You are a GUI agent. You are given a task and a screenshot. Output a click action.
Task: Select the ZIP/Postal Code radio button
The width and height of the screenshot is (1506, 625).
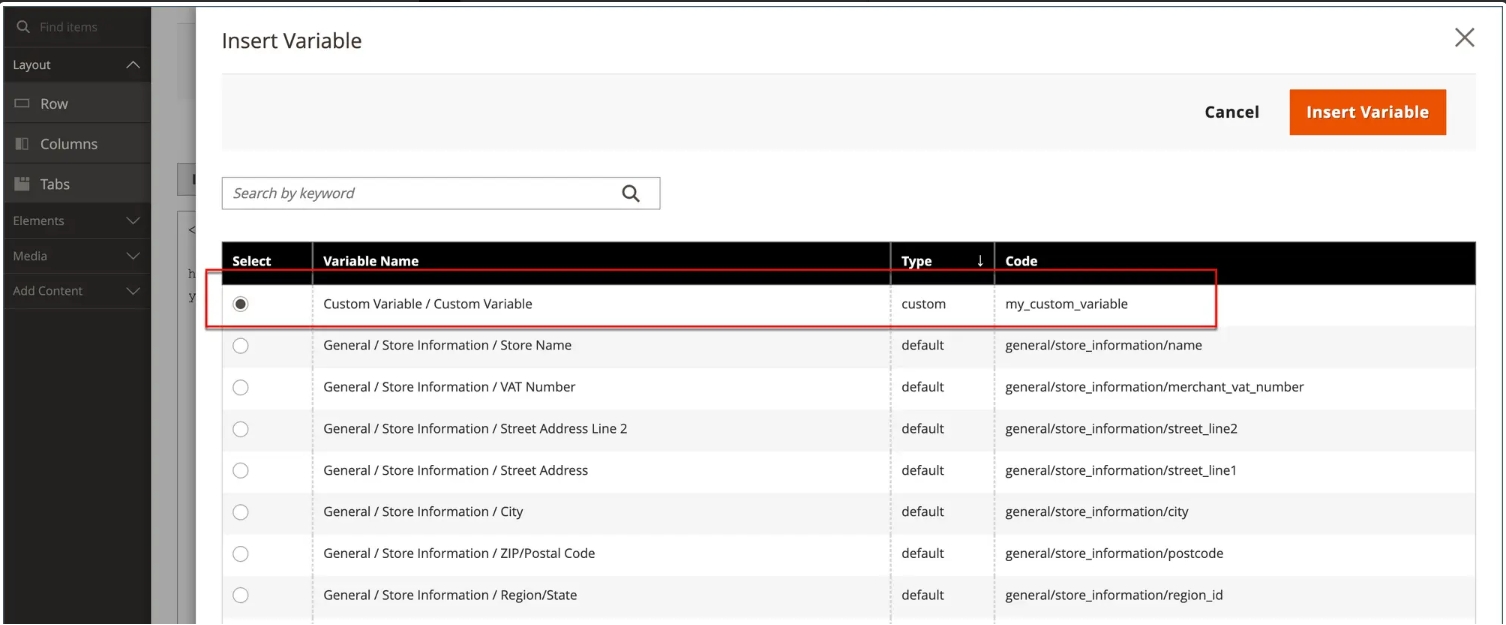coord(240,554)
